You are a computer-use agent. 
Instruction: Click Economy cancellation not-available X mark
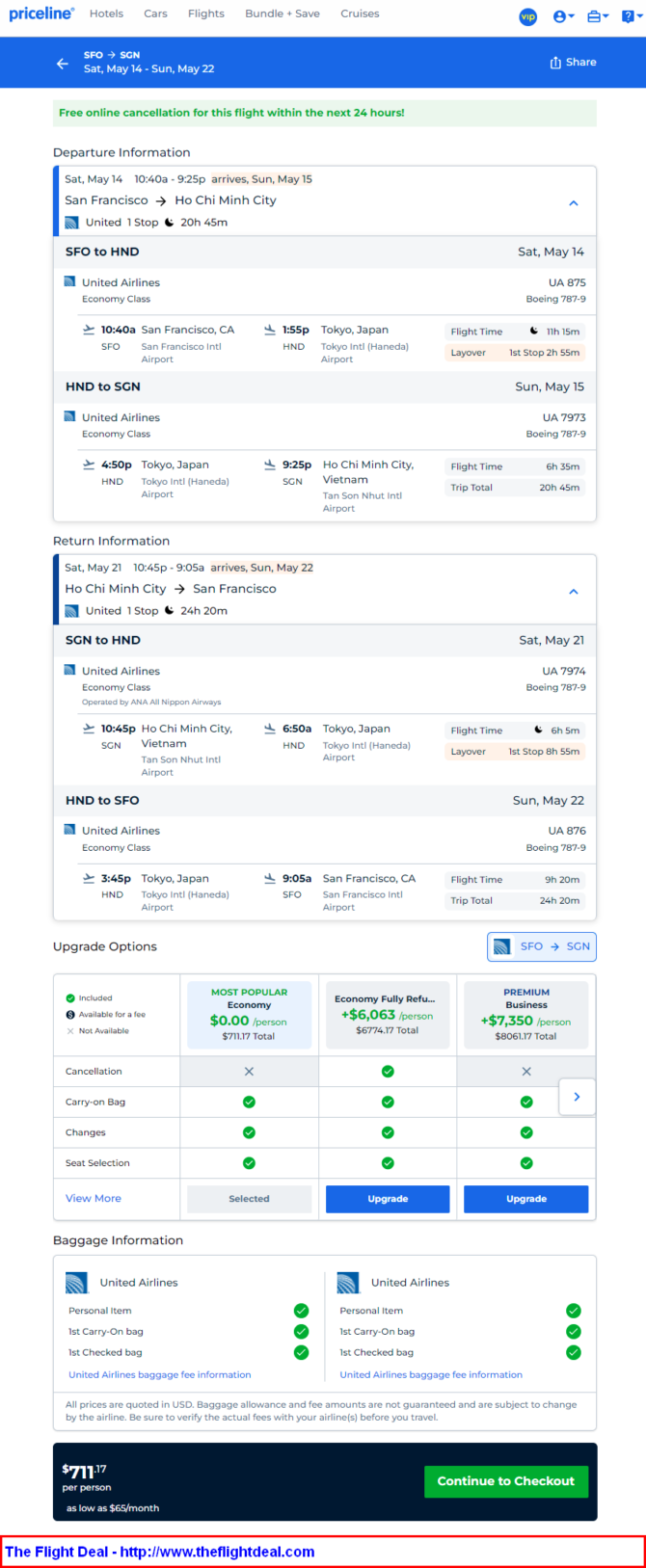[249, 1072]
